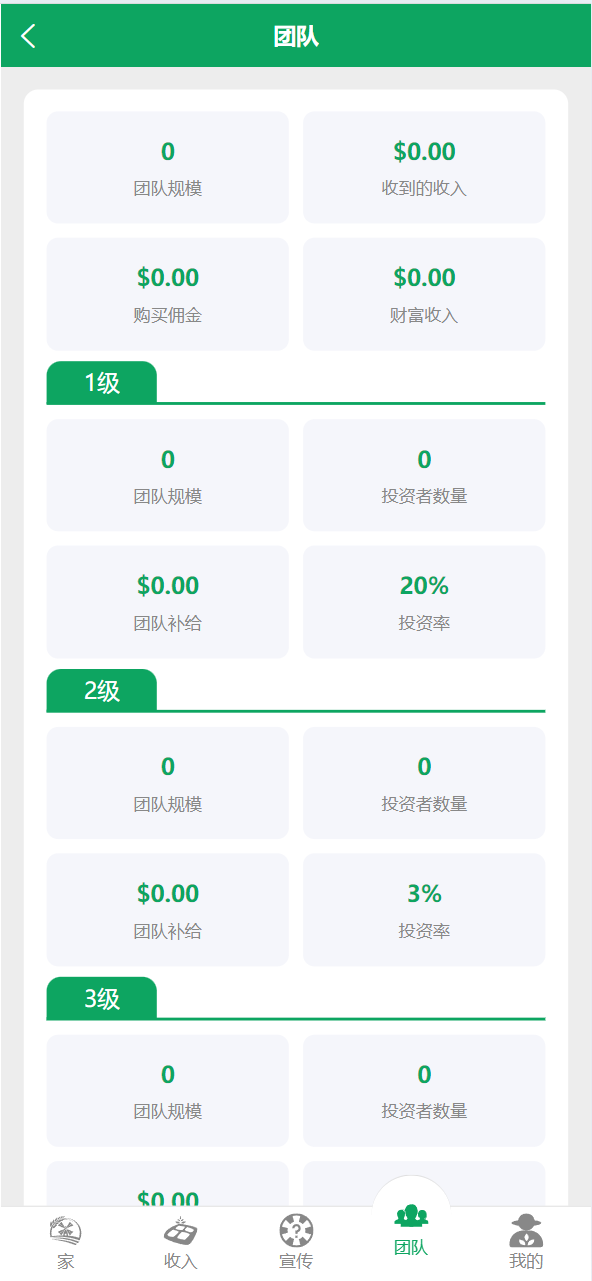592x1281 pixels.
Task: Open the 收入 income tab icon
Action: (x=181, y=1230)
